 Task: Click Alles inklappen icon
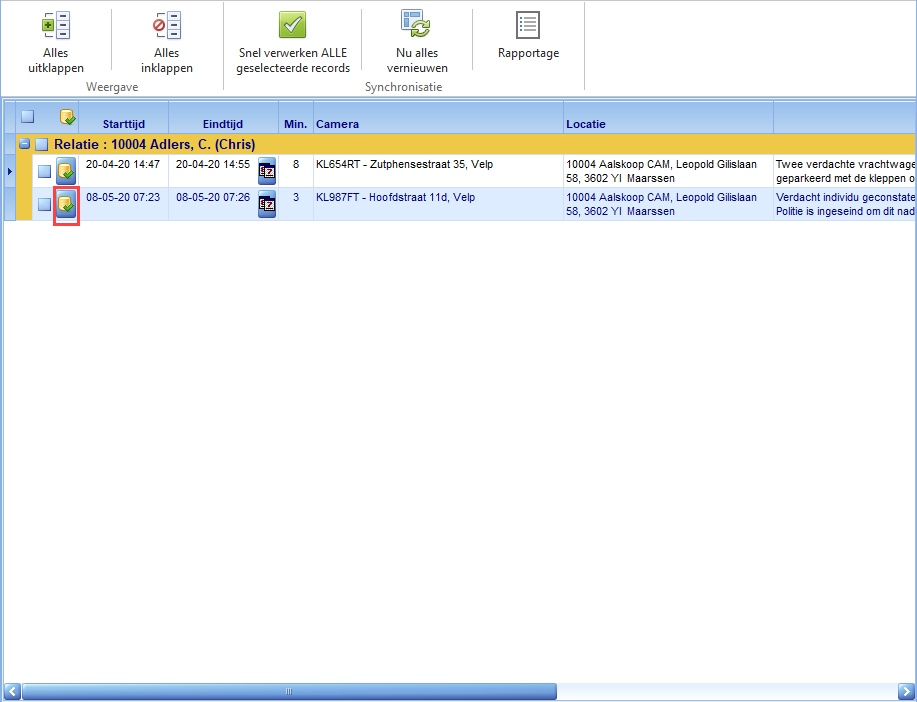(167, 25)
